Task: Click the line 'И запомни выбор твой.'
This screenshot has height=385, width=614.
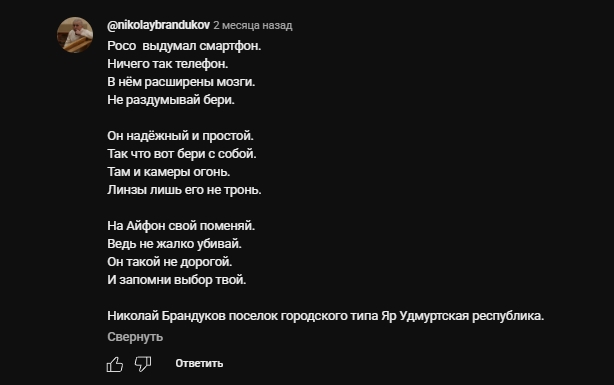Action: pos(177,280)
